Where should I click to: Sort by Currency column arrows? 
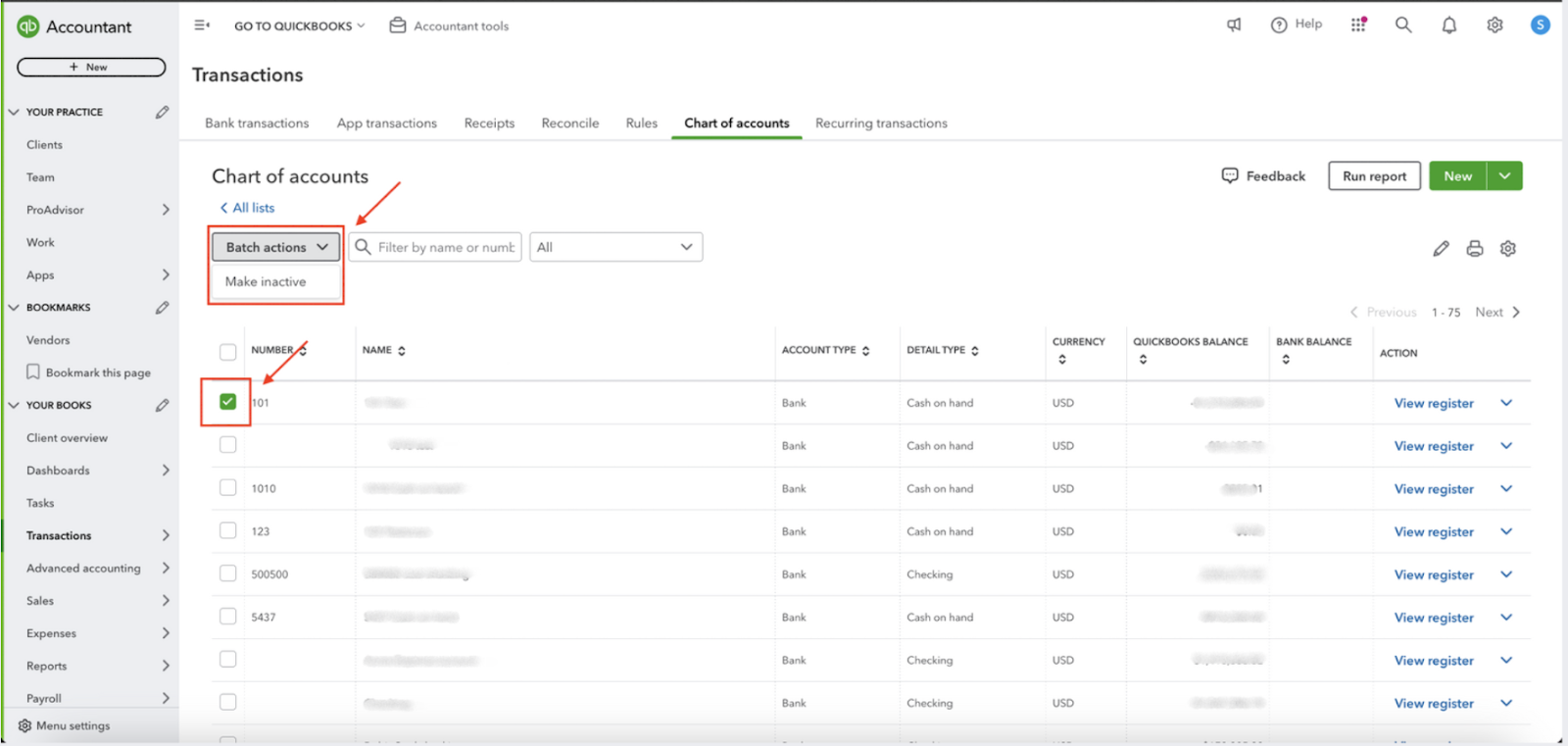click(x=1062, y=360)
